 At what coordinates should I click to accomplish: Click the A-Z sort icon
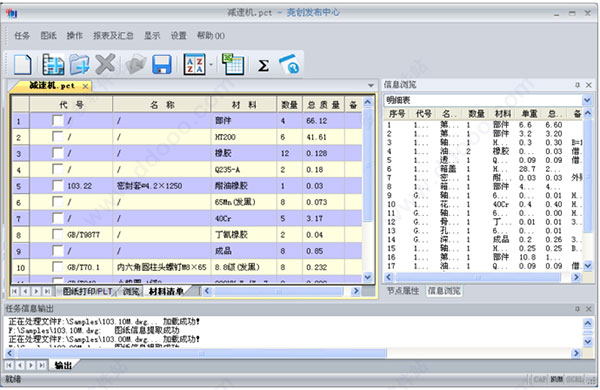point(195,64)
